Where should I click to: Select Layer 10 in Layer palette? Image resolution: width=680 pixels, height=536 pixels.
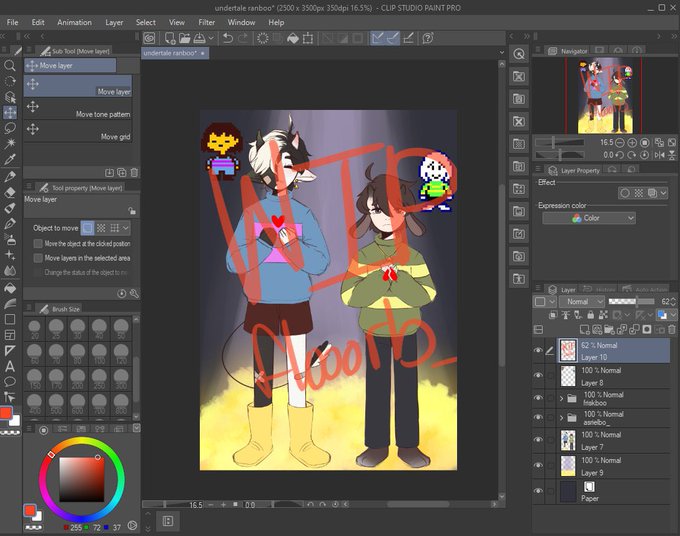pos(614,350)
